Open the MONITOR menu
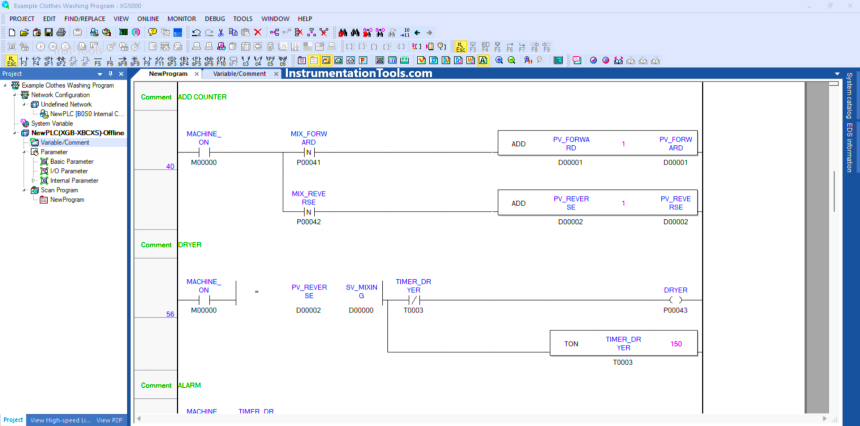860x426 pixels. point(181,18)
